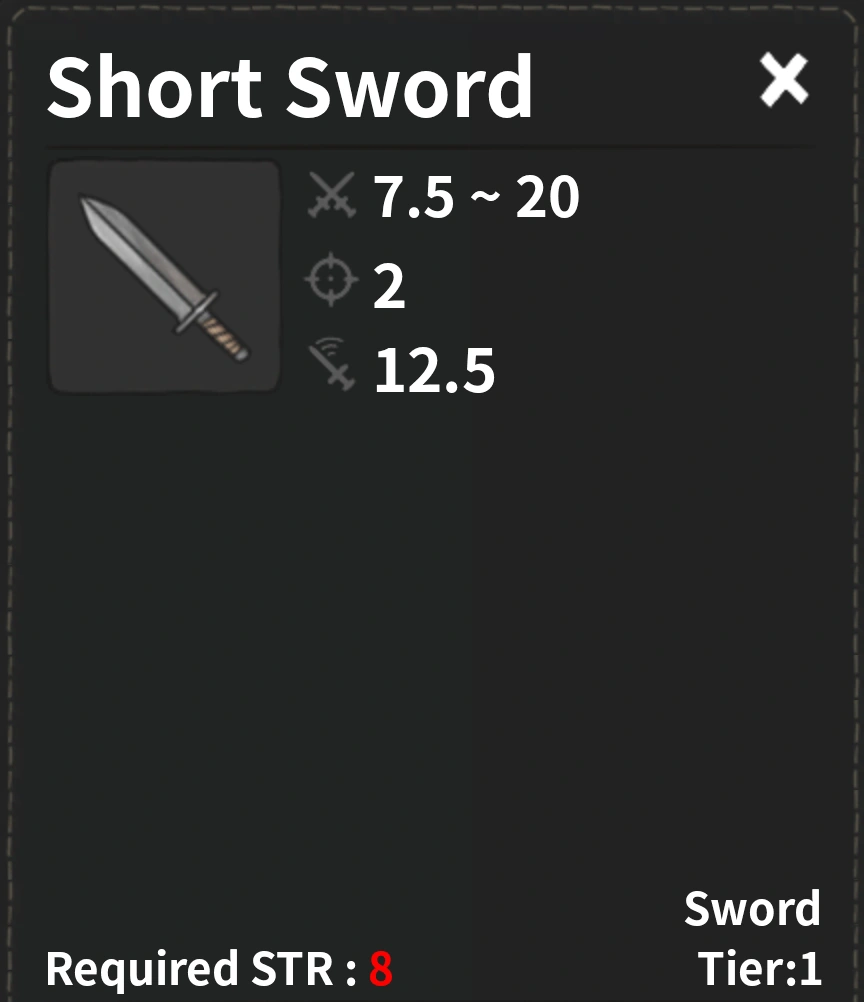The height and width of the screenshot is (1002, 864).
Task: Click the 20 maximum damage value
Action: click(548, 197)
